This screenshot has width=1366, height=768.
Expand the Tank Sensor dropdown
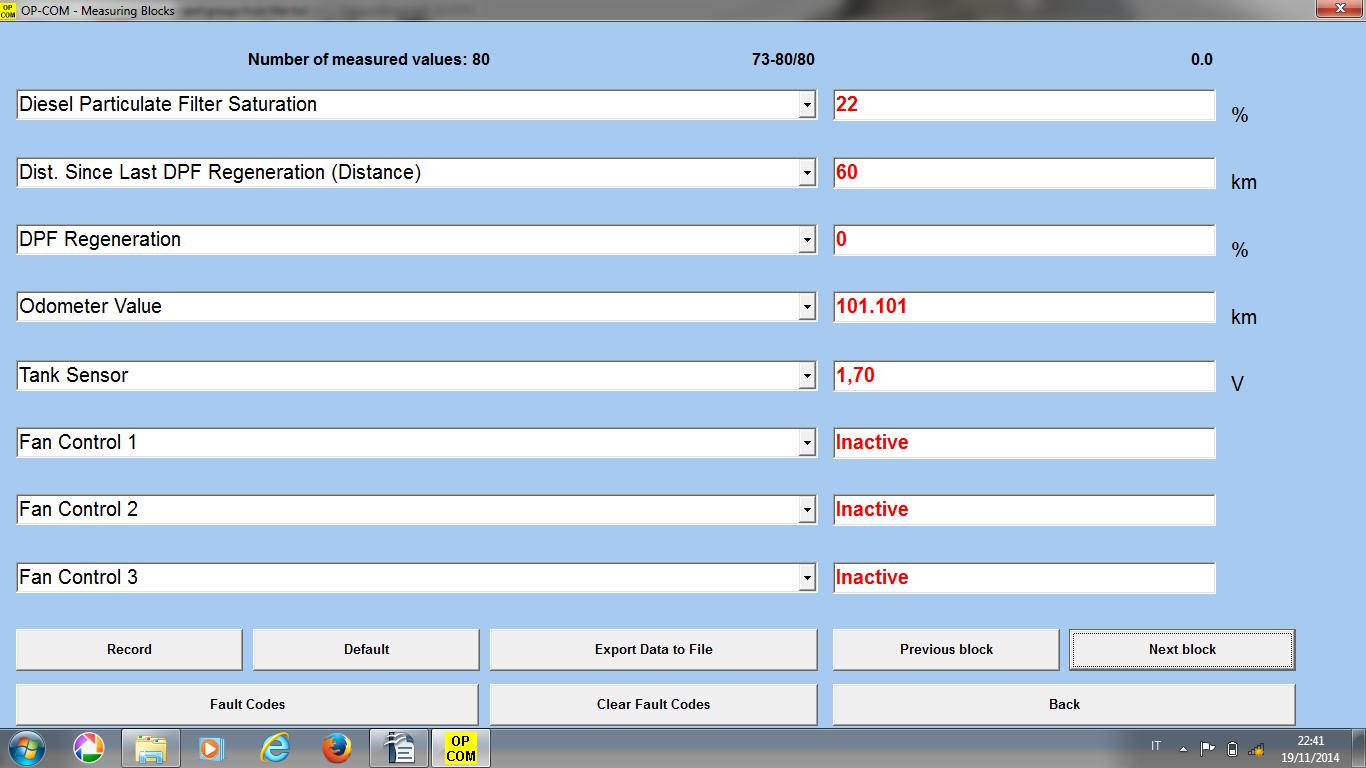[x=807, y=376]
